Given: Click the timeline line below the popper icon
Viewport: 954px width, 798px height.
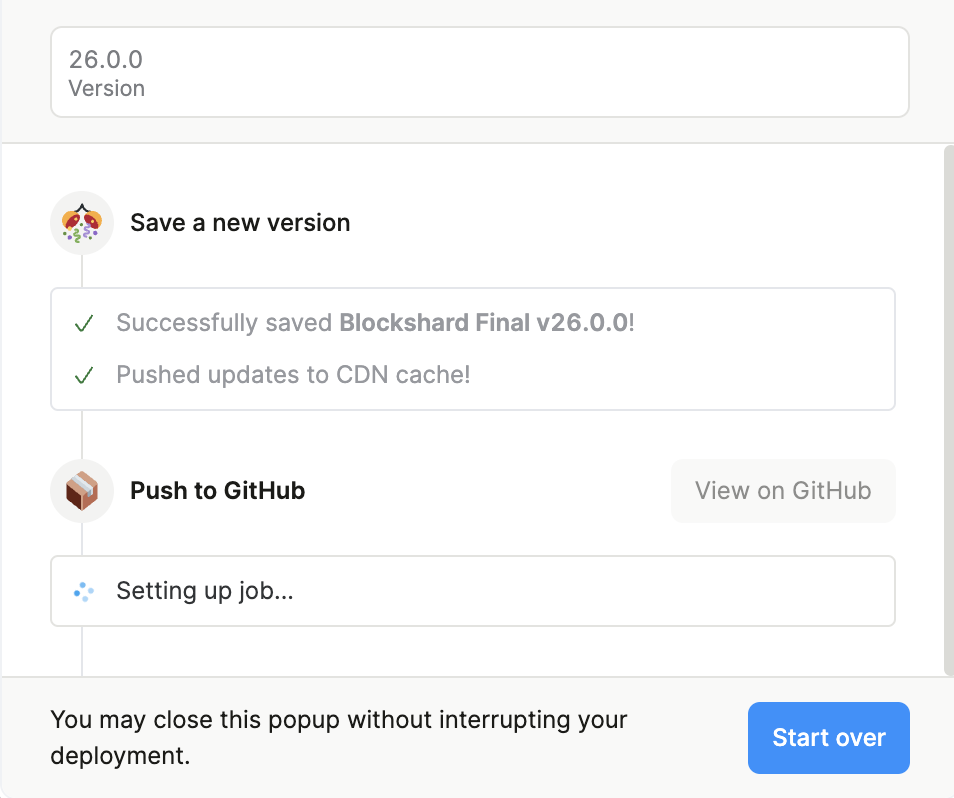Looking at the screenshot, I should [82, 270].
